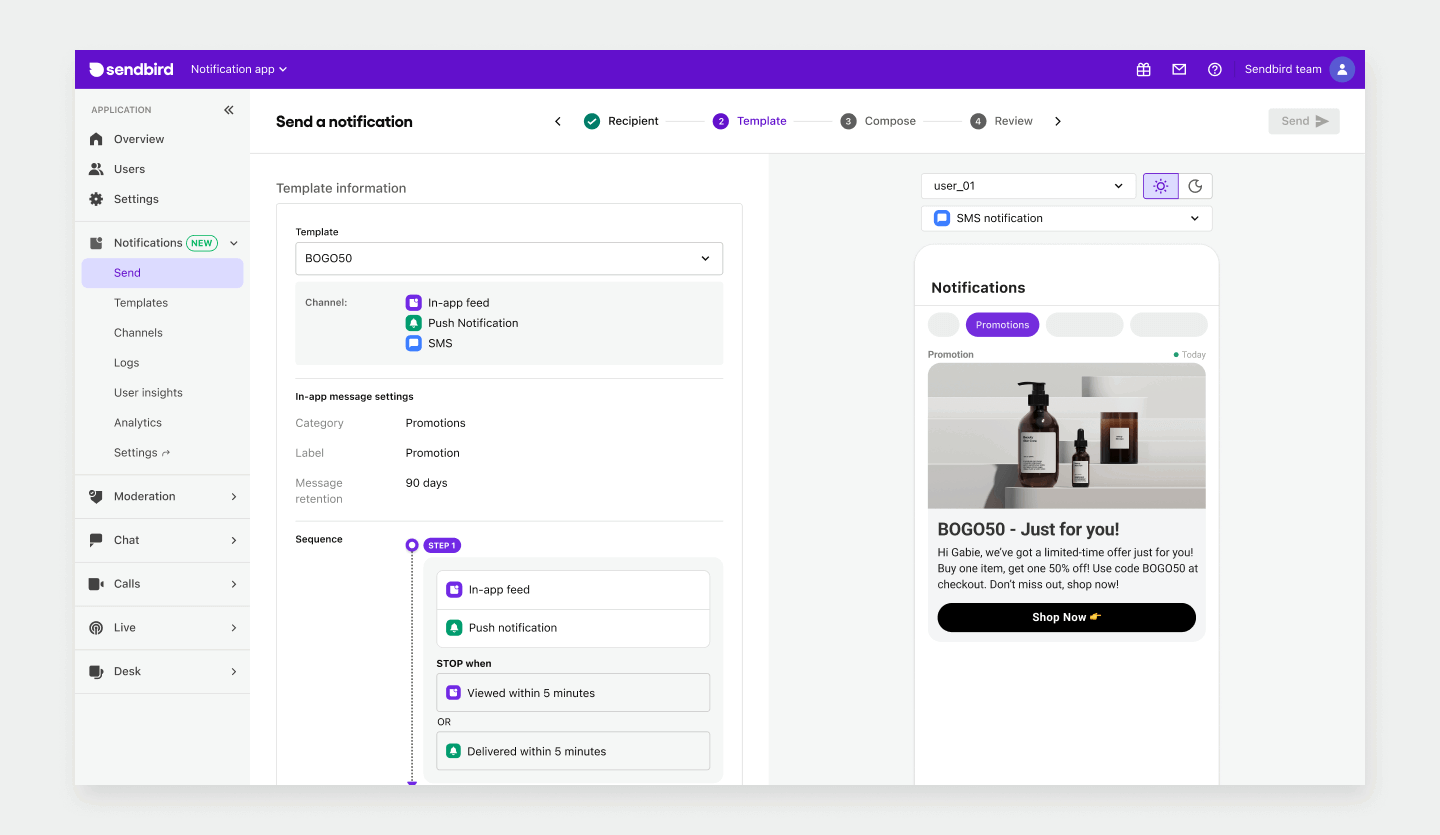Viewport: 1440px width, 835px height.
Task: Expand the Live section
Action: point(234,628)
